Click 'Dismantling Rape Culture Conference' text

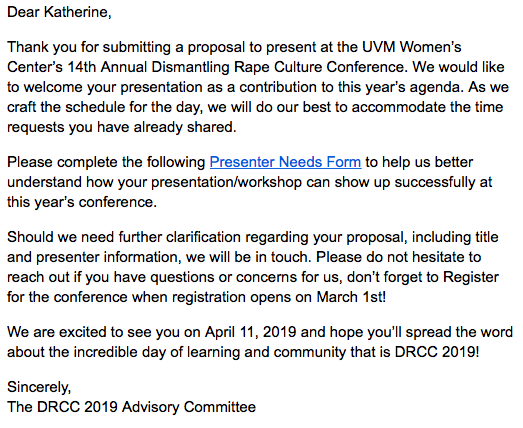[x=278, y=67]
